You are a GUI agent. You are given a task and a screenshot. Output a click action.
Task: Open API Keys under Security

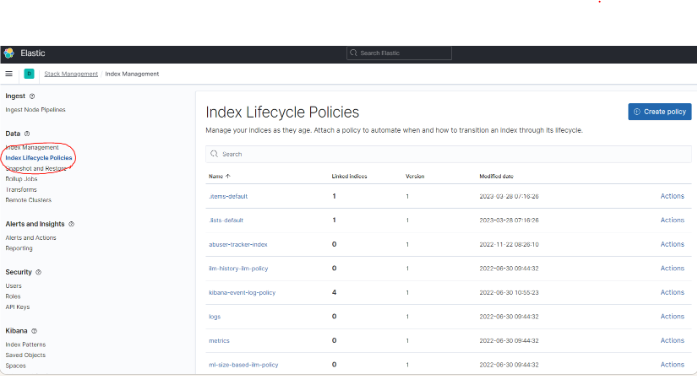pyautogui.click(x=18, y=307)
